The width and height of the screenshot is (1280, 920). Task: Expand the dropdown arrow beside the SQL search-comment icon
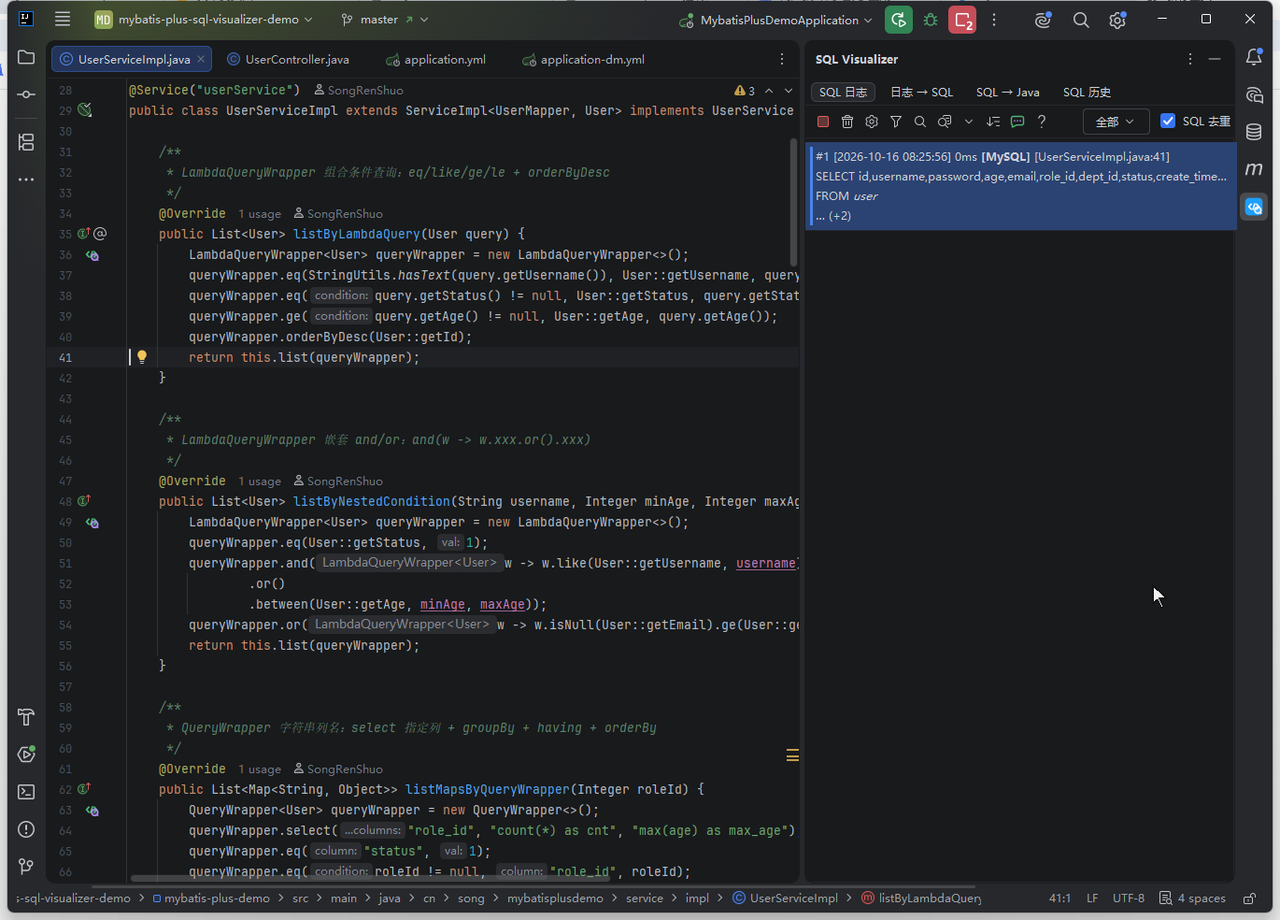click(968, 121)
